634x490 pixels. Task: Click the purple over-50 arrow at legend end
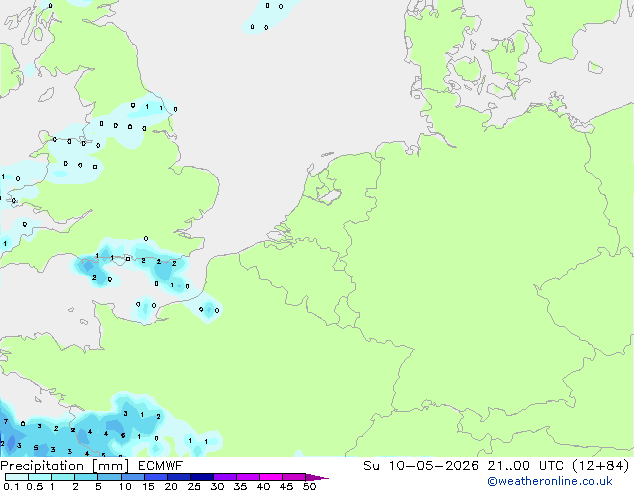coord(317,477)
